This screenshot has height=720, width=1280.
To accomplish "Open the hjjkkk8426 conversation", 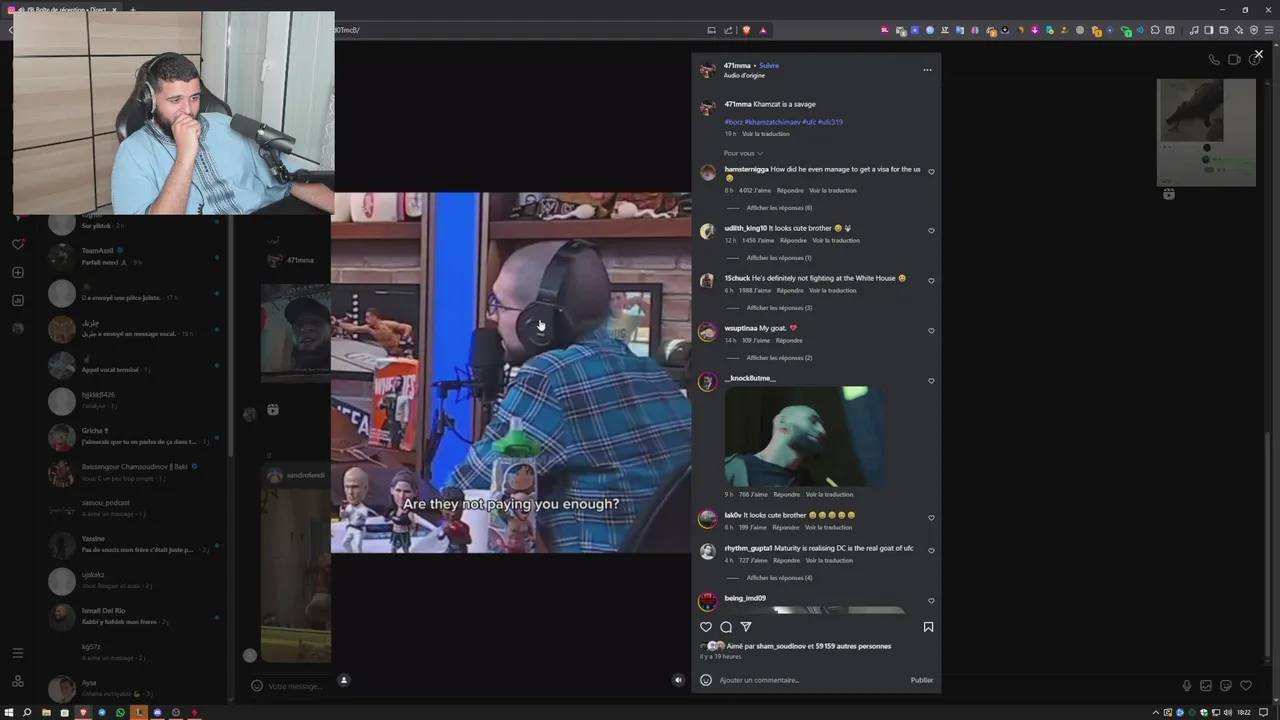I will point(135,400).
